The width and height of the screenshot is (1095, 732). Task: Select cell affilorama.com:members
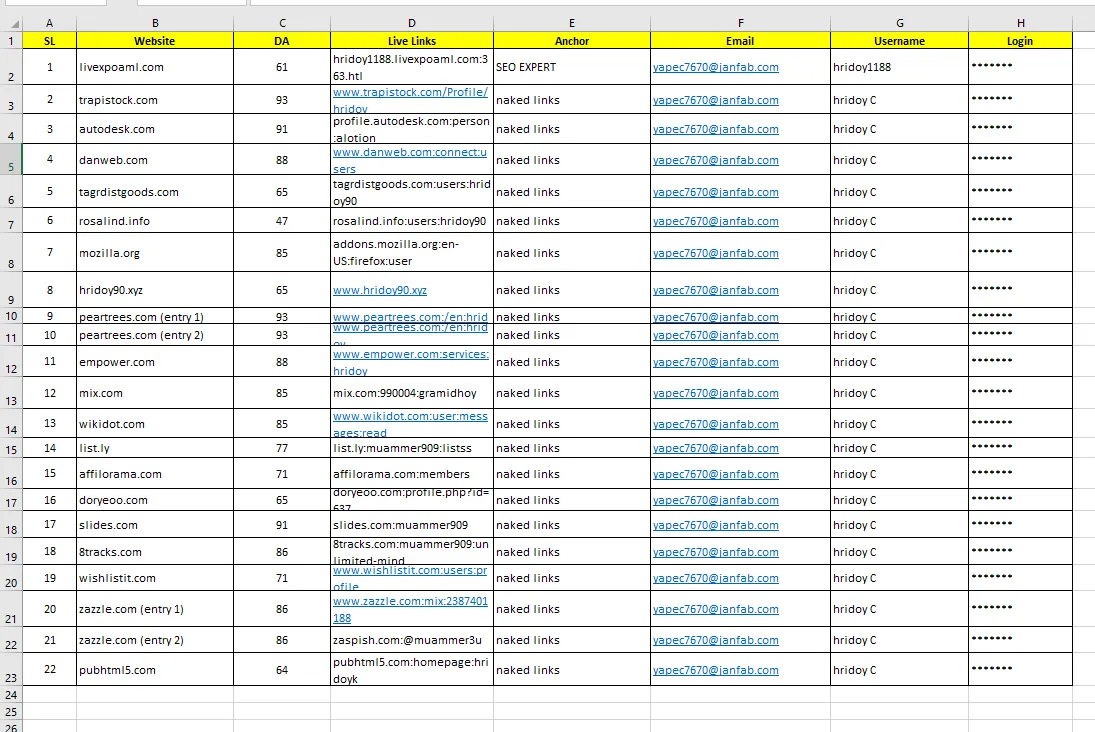[412, 474]
